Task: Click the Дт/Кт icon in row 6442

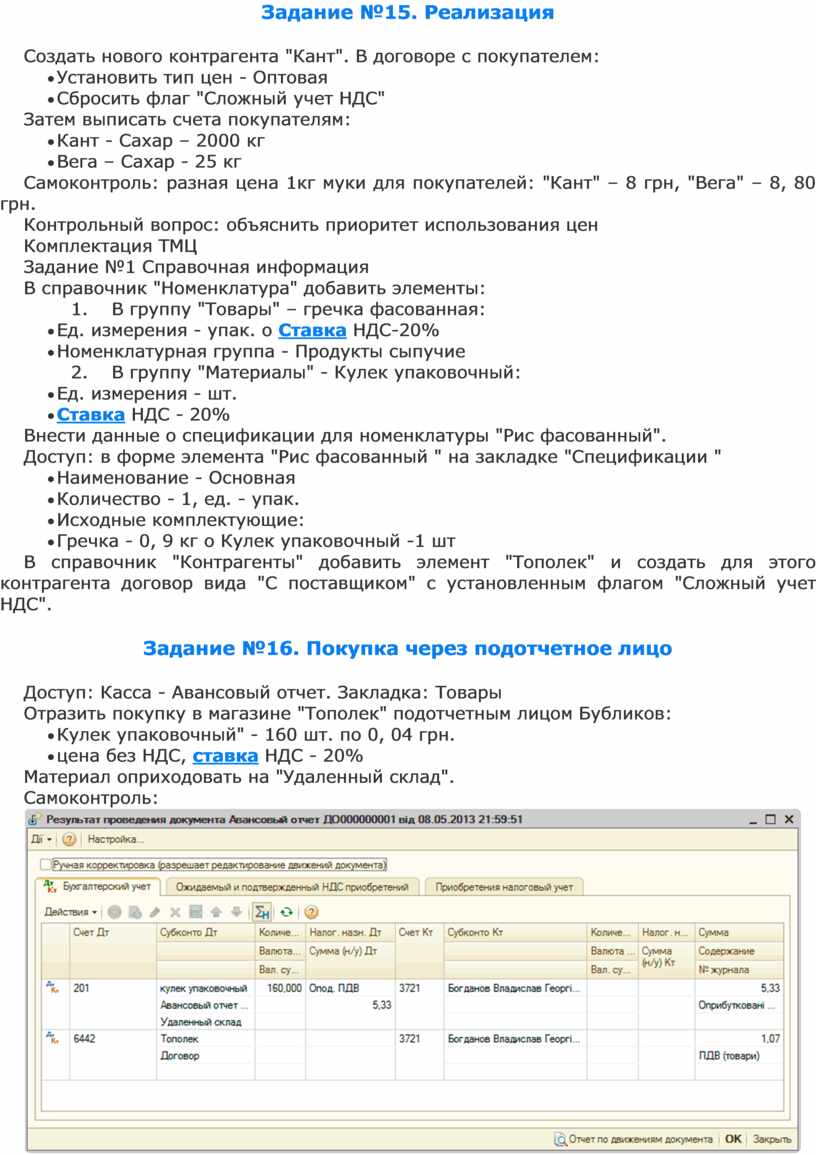Action: [x=52, y=1037]
